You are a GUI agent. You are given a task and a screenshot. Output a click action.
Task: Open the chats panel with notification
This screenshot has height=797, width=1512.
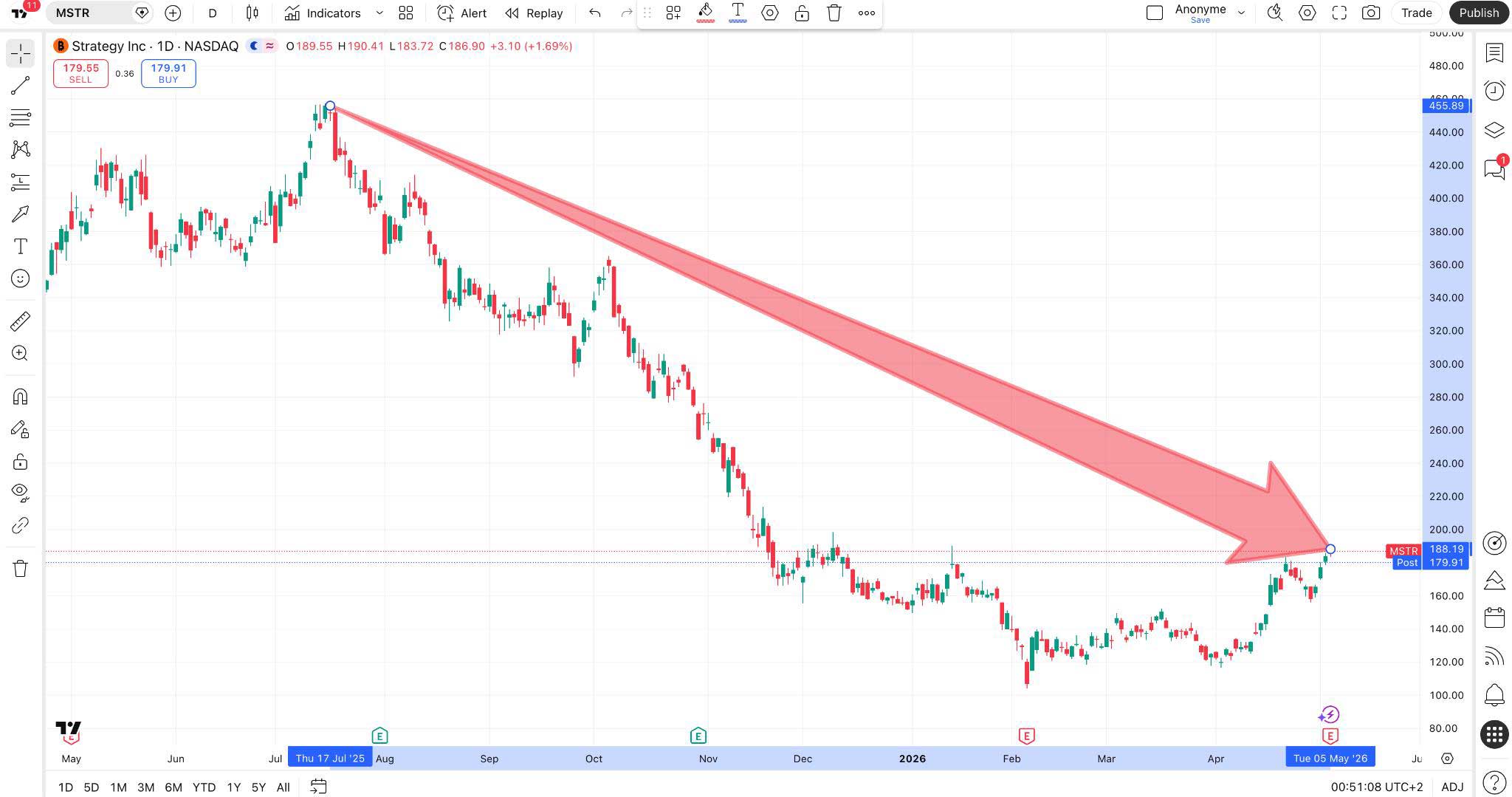click(x=1494, y=168)
